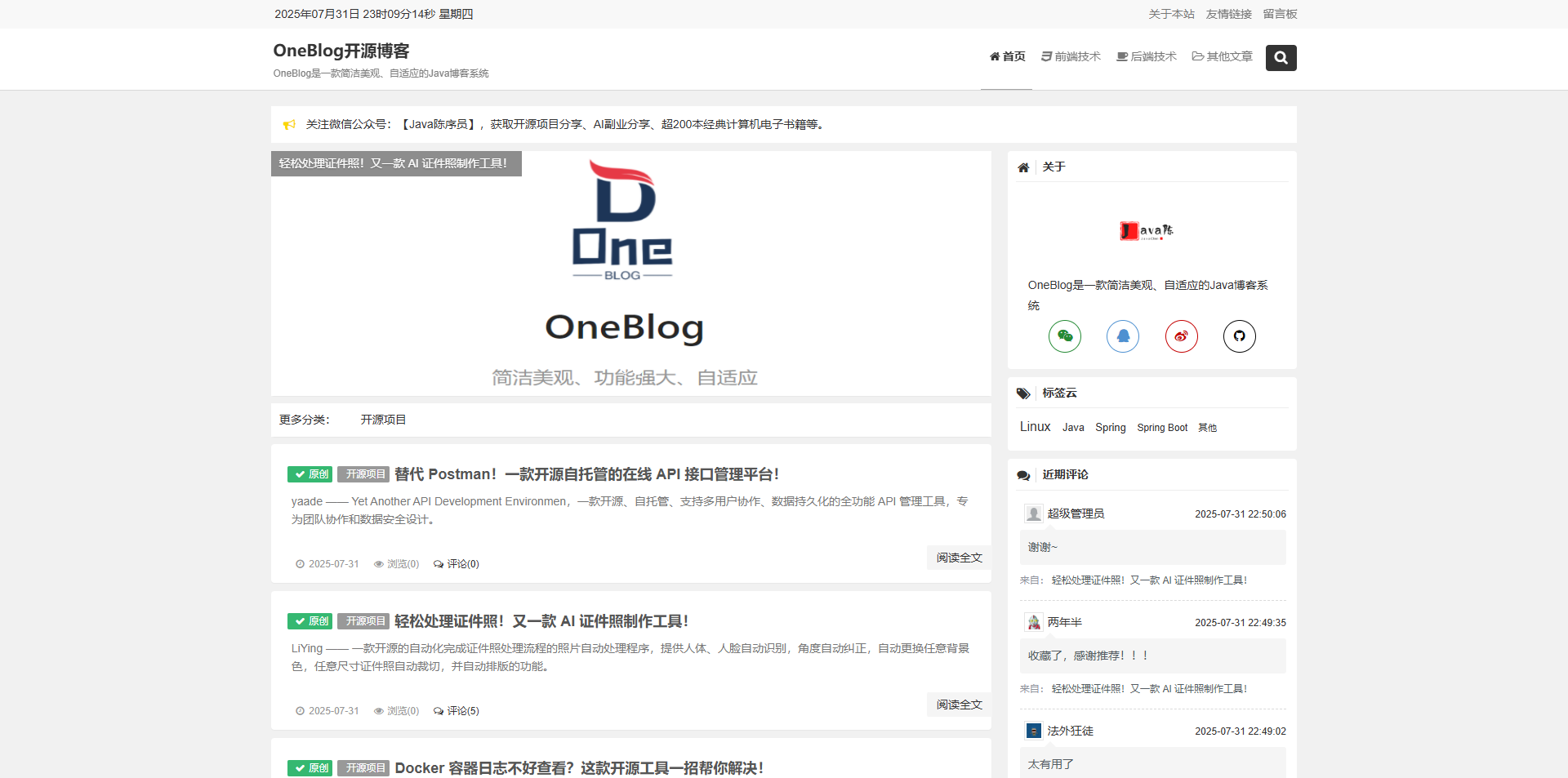Click 两年半 commenter name

coord(1064,622)
